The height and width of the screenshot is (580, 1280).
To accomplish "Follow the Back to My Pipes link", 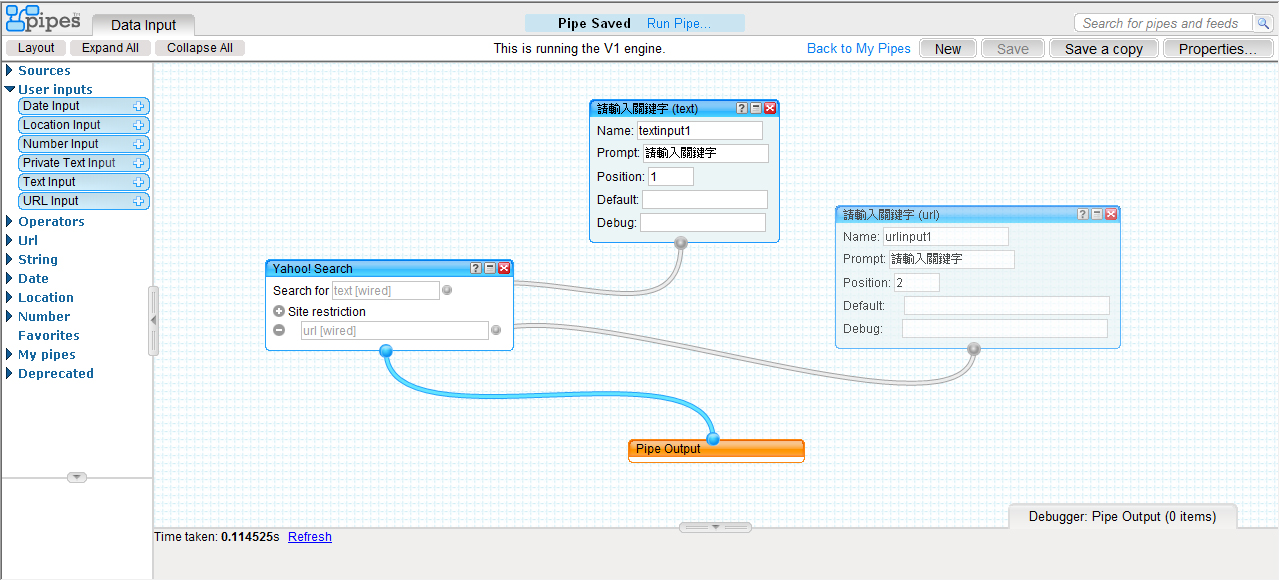I will click(x=859, y=48).
